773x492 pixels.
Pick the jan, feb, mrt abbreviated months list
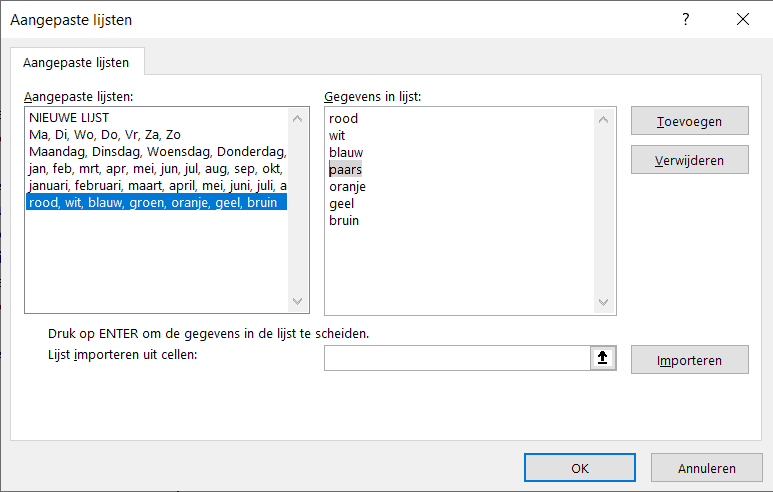[x=157, y=169]
